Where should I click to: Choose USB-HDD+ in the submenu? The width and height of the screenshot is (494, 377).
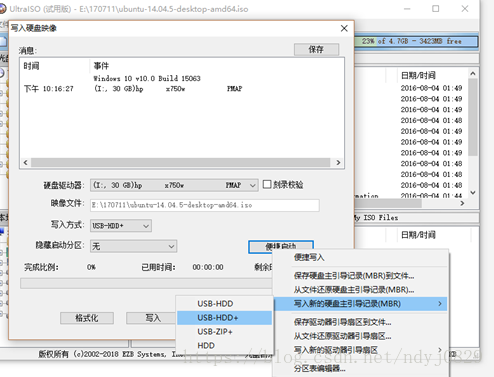(224, 318)
